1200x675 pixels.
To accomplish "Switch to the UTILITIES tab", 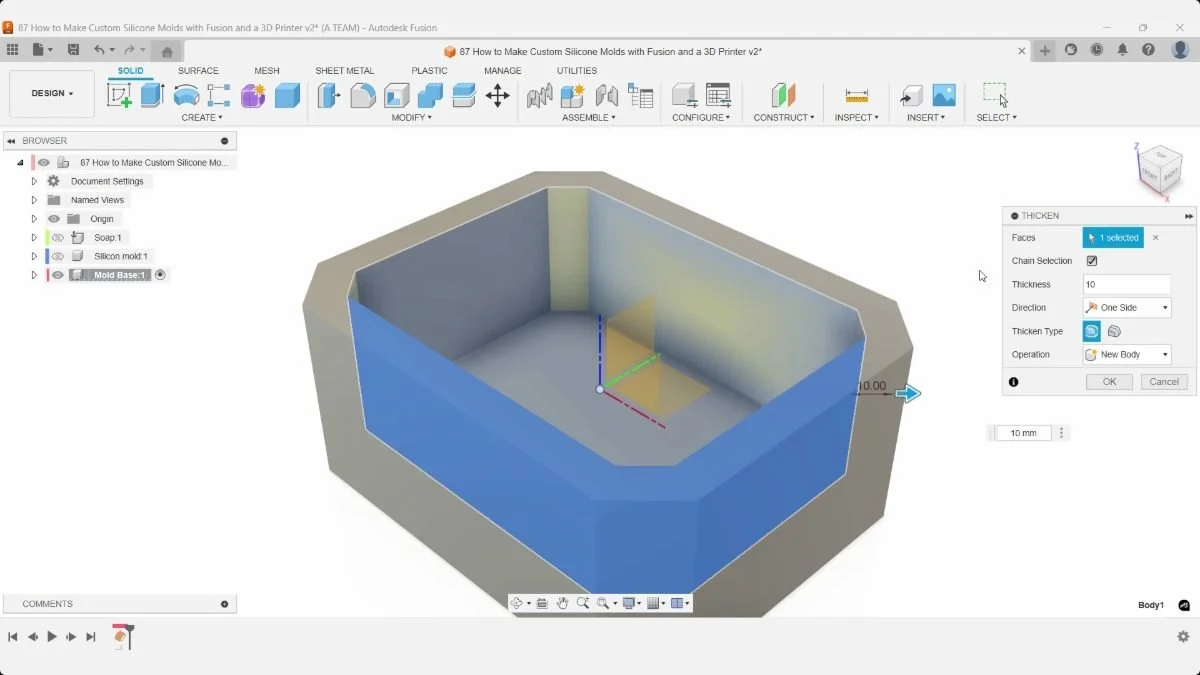I will (x=577, y=71).
